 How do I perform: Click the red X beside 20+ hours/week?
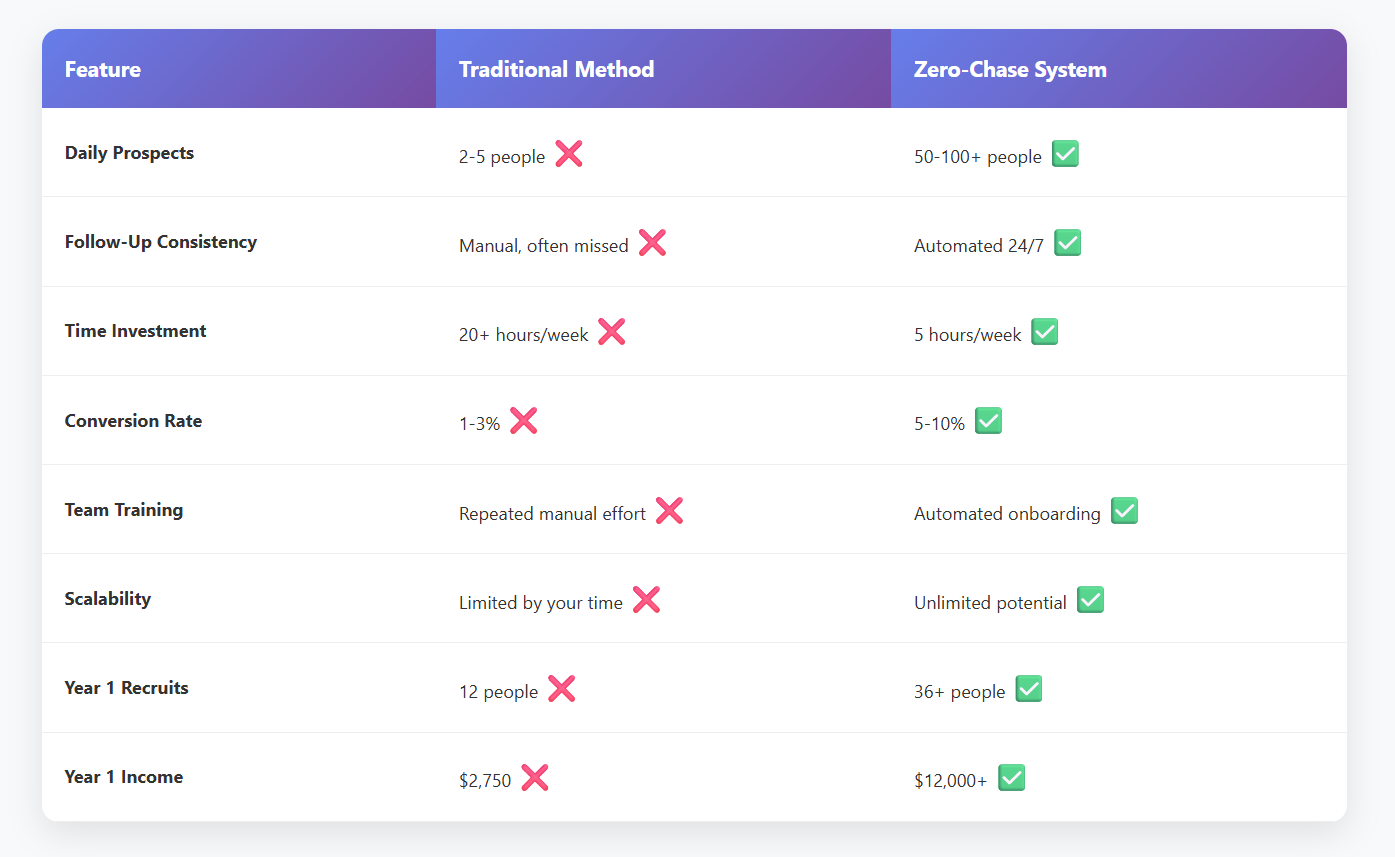coord(612,332)
